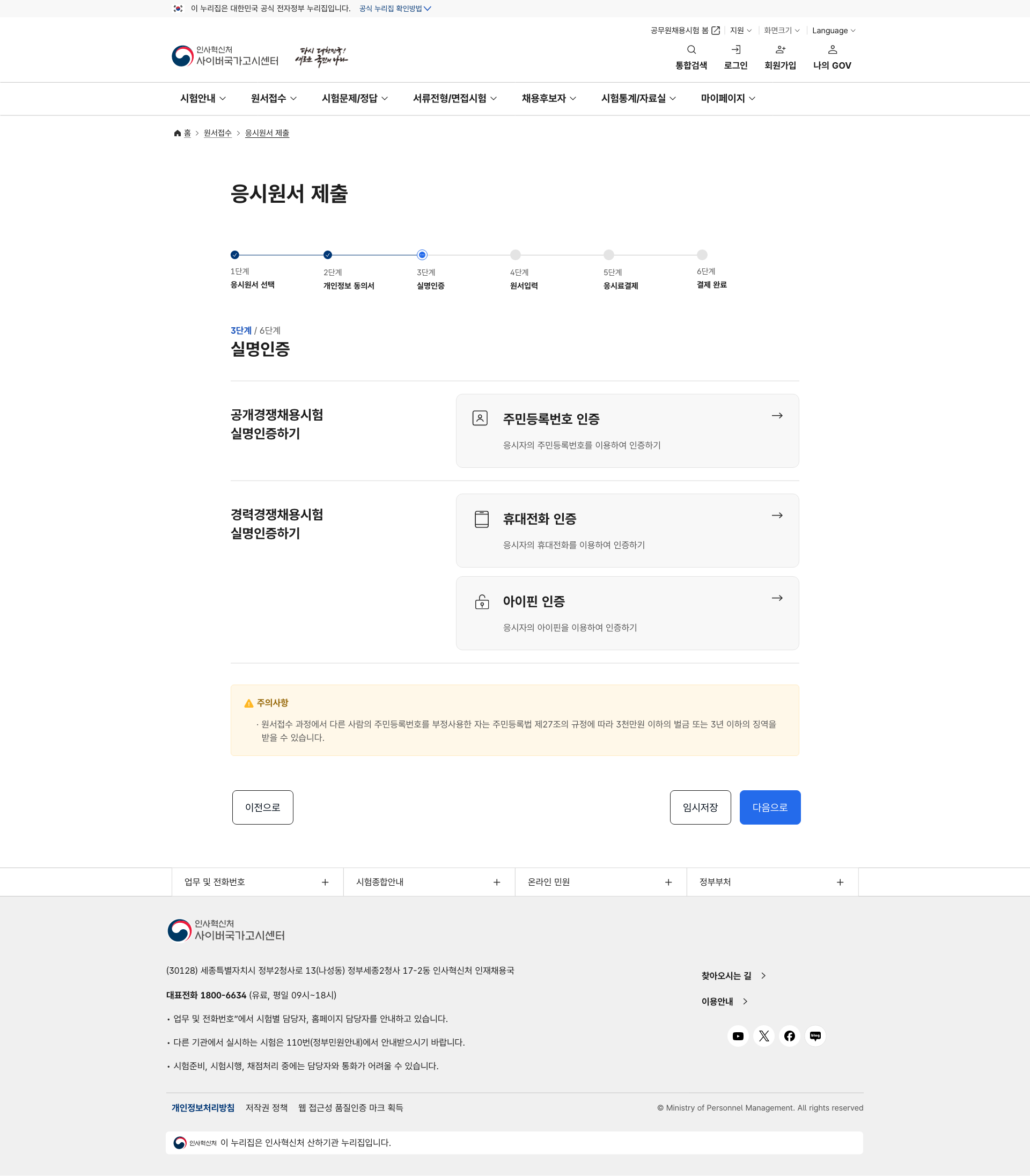Click the home icon in breadcrumb

pyautogui.click(x=178, y=134)
